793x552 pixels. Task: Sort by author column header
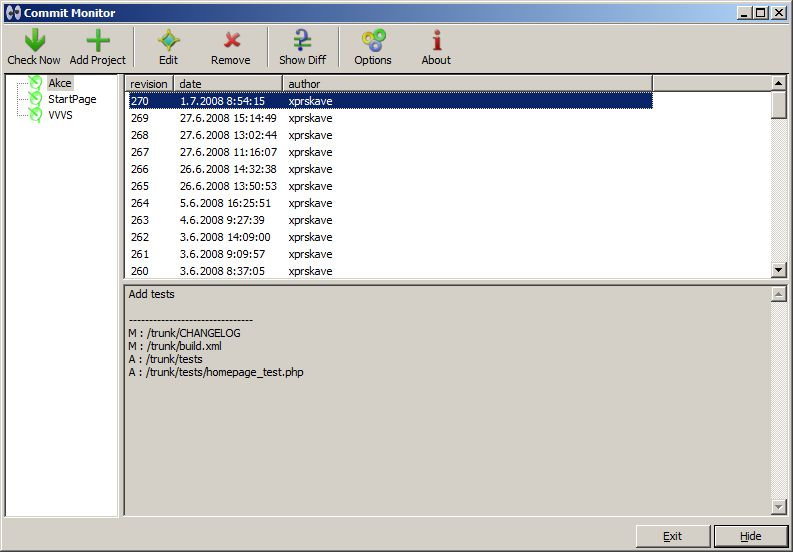468,83
